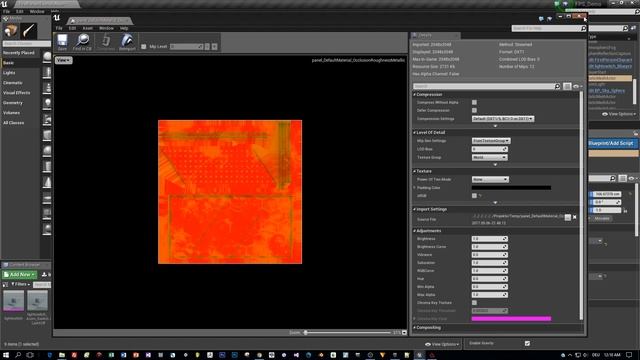Enable Defer Compression checkbox

[x=474, y=110]
